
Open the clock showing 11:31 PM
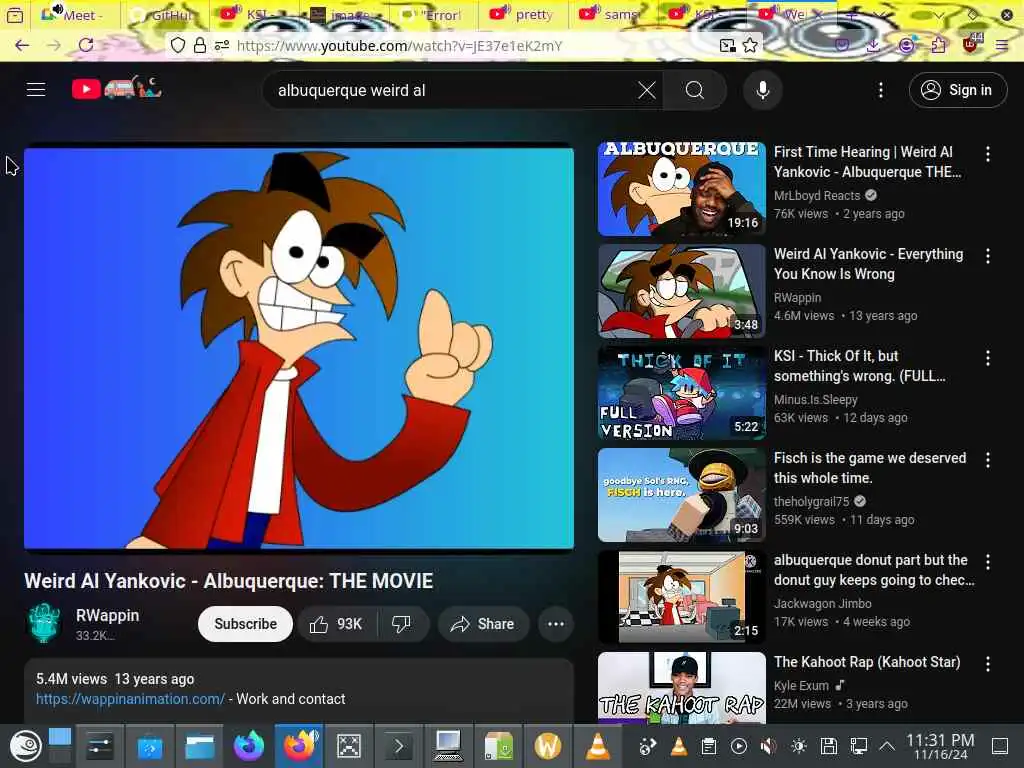(x=940, y=746)
